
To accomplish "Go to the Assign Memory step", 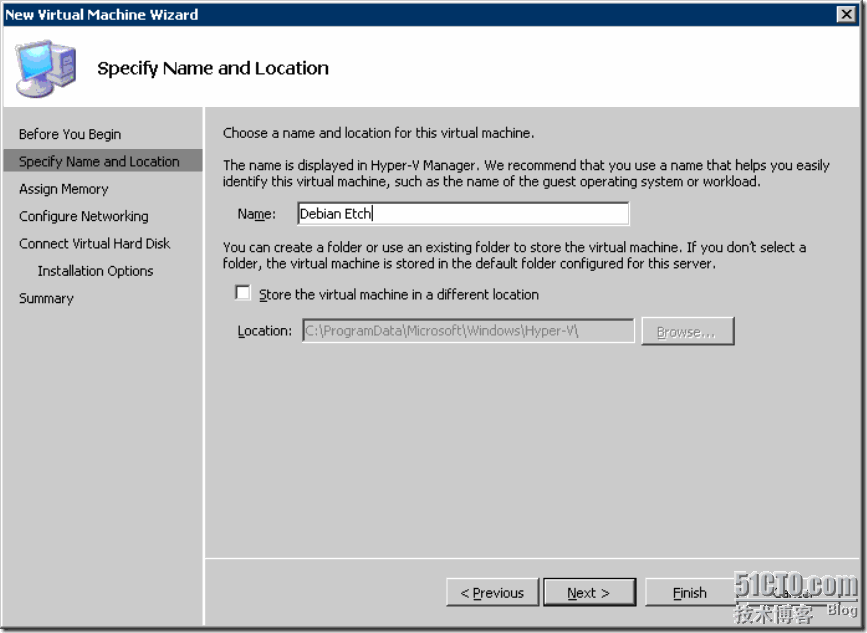I will pos(64,189).
